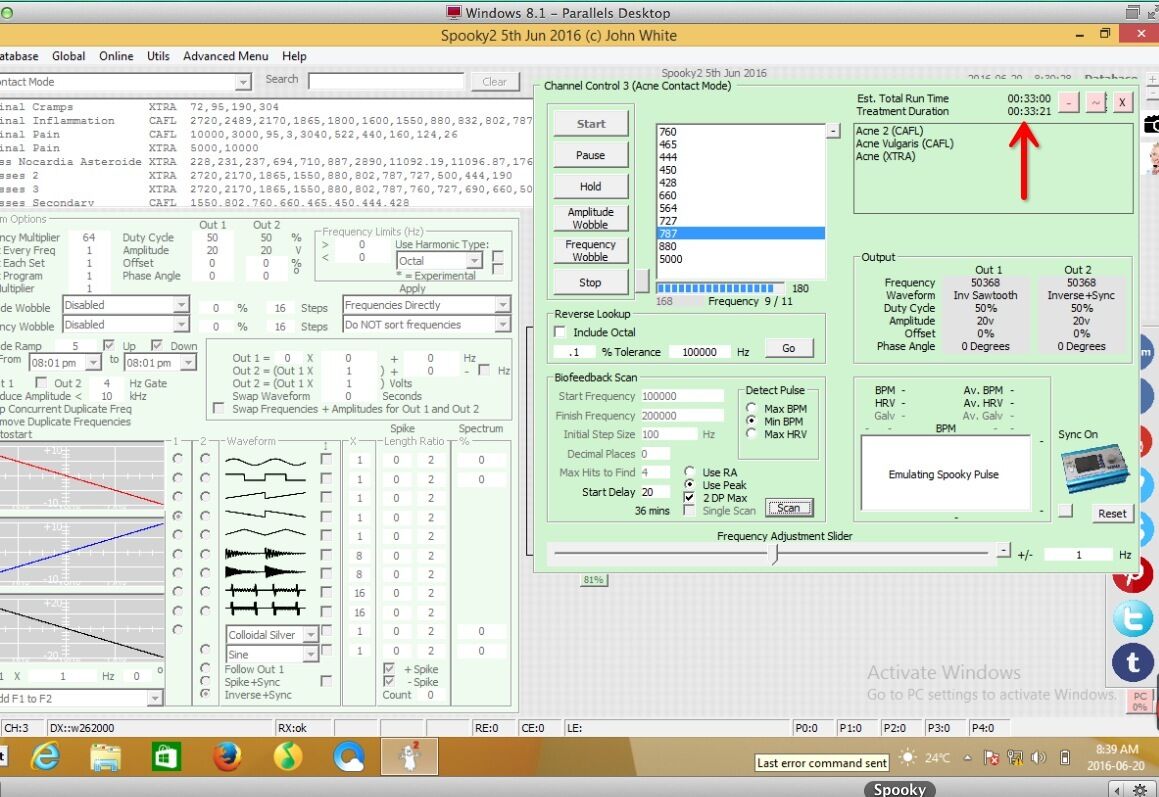Enable the Include Octal checkbox
Screen dimensions: 1159x797
tap(560, 332)
